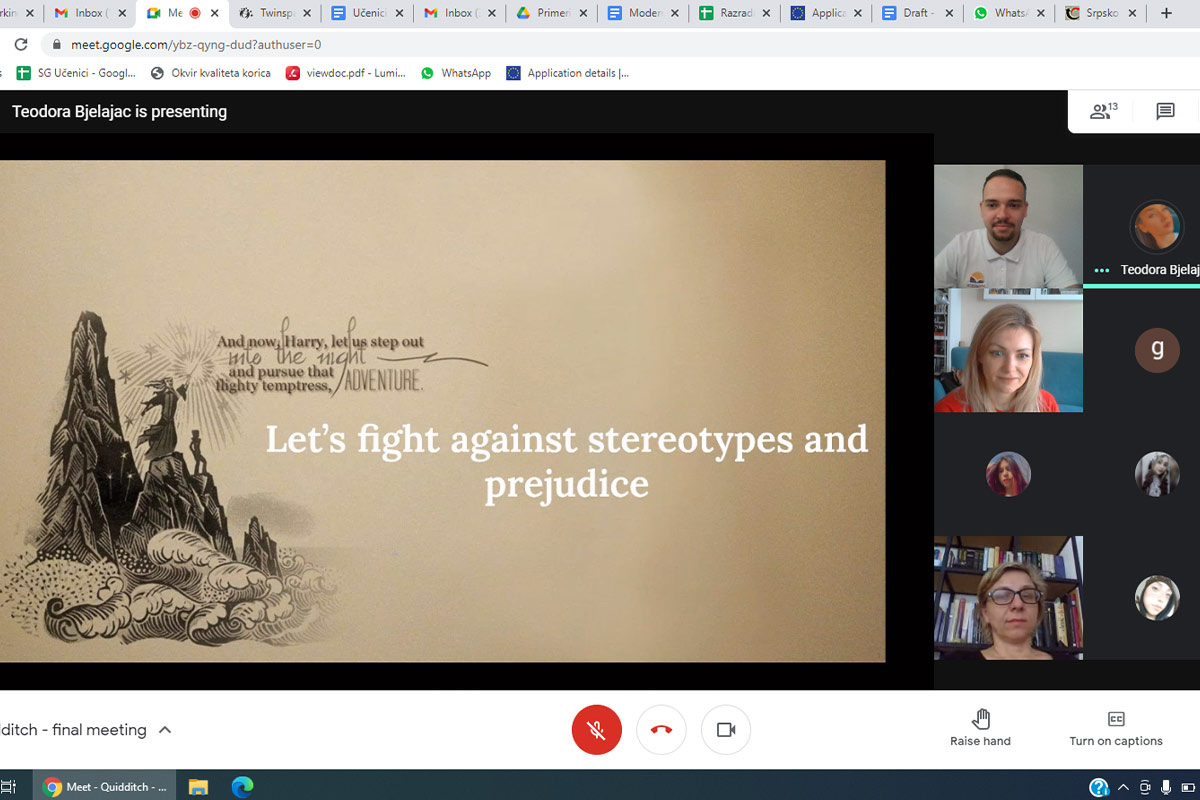The image size is (1200, 800).
Task: Expand meeting details with the up chevron
Action: click(x=165, y=730)
